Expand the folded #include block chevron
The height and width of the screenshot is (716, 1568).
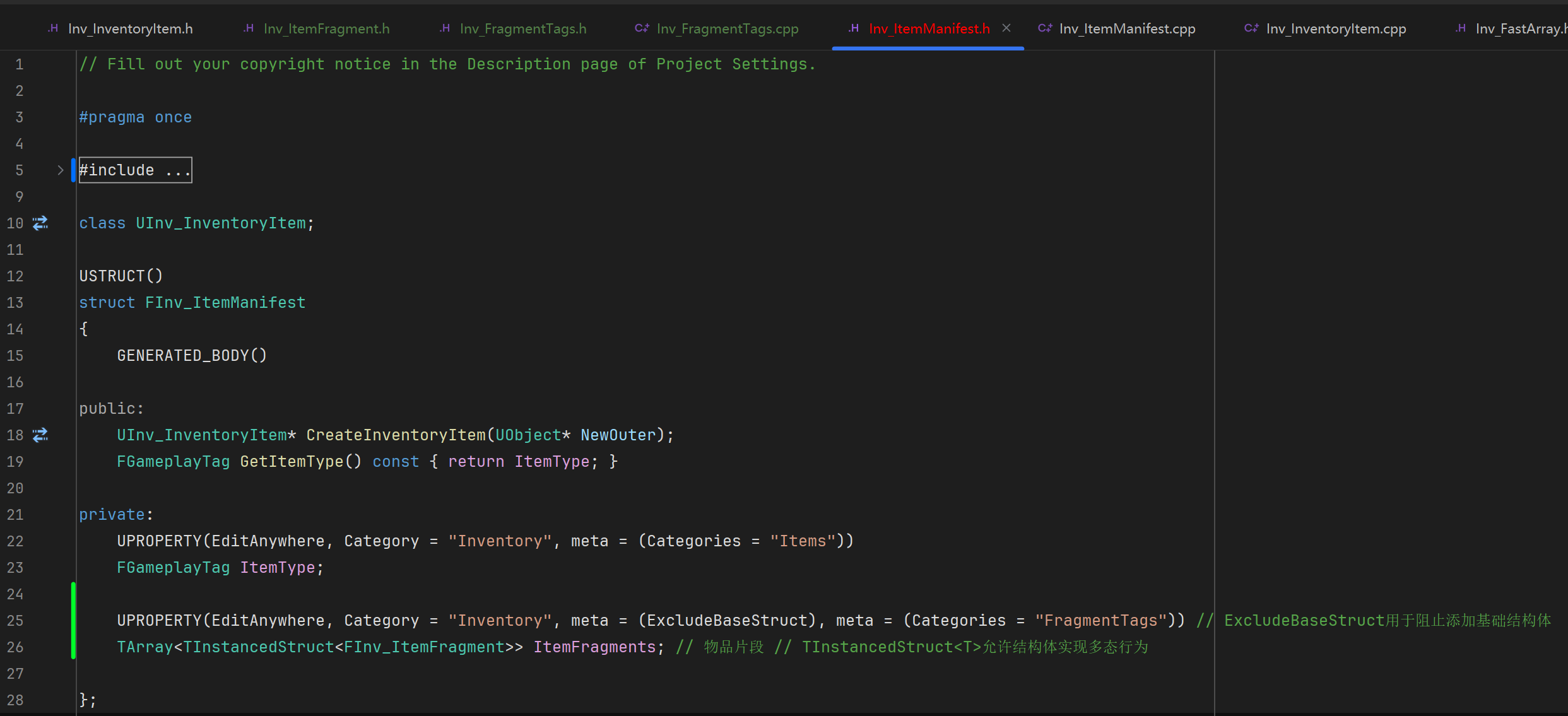[60, 170]
